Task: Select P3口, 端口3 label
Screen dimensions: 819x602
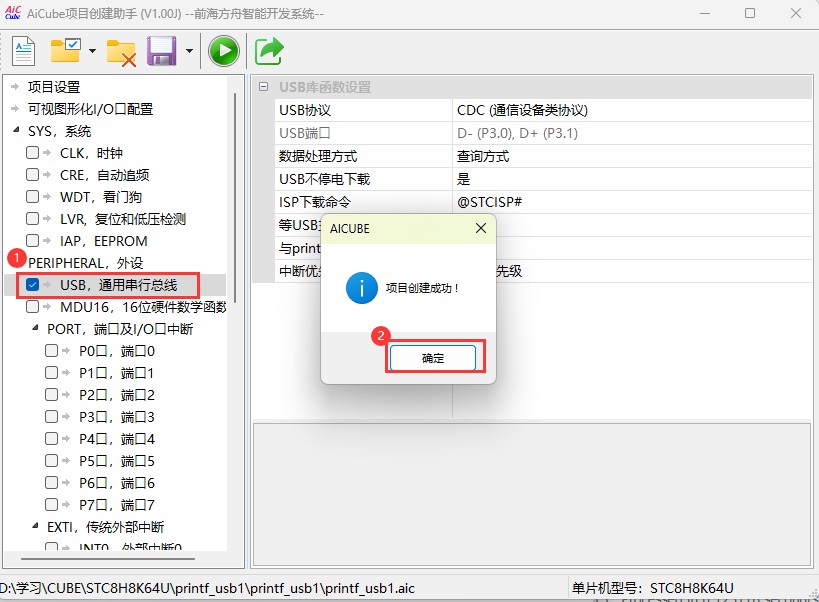Action: (117, 417)
